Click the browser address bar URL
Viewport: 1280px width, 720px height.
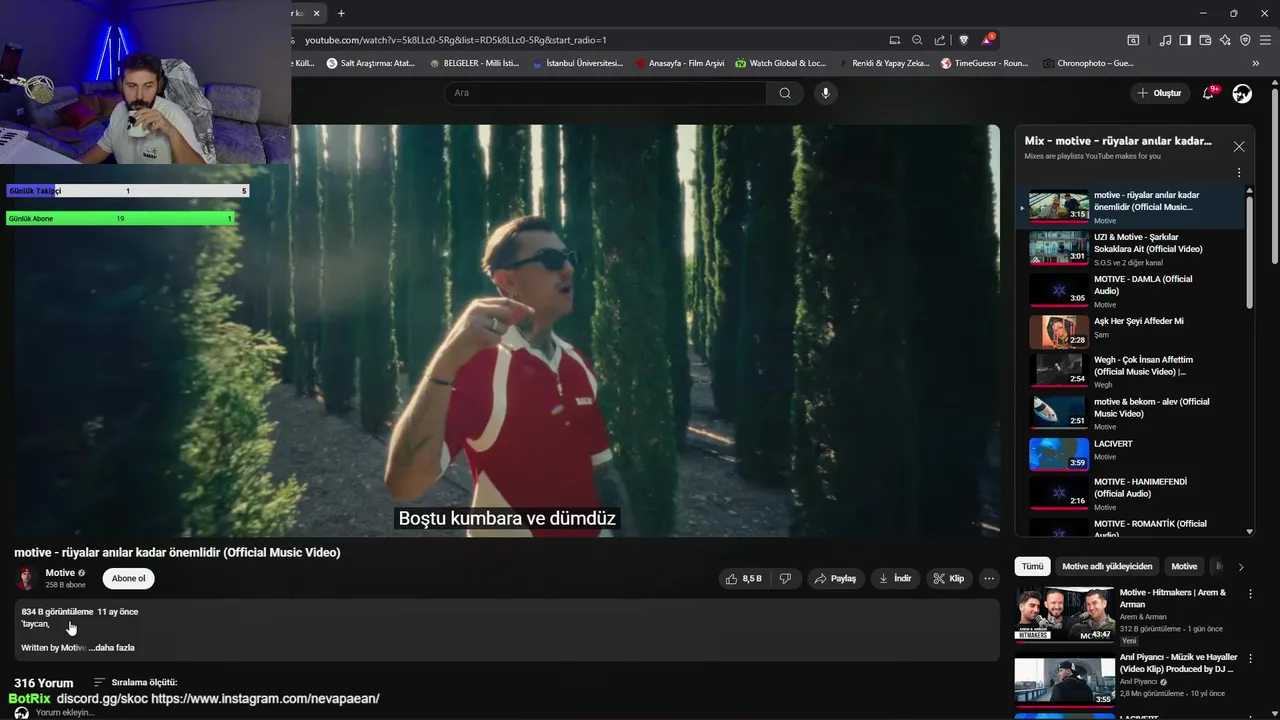pos(455,40)
